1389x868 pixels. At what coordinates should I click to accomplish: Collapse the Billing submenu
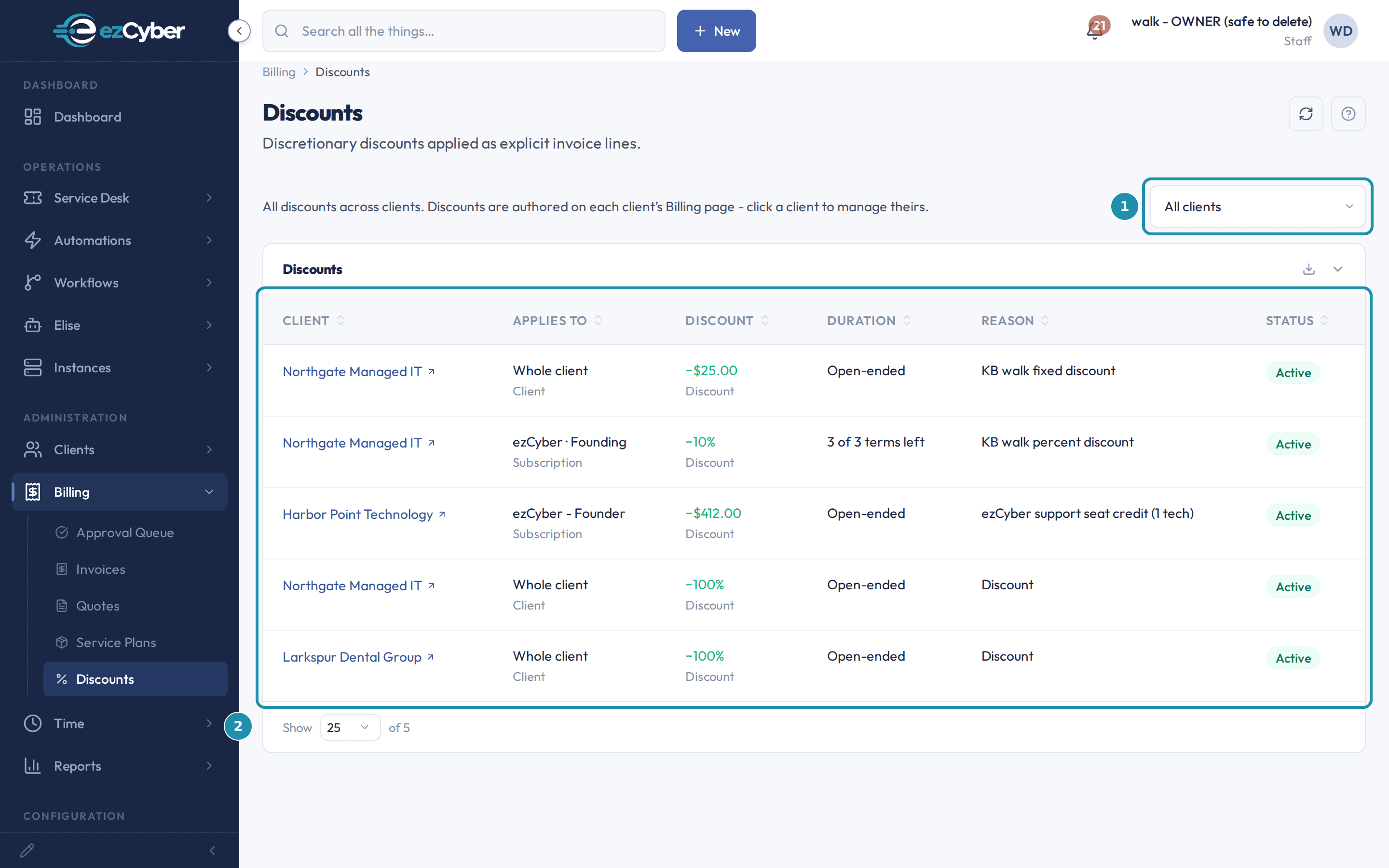(x=209, y=492)
